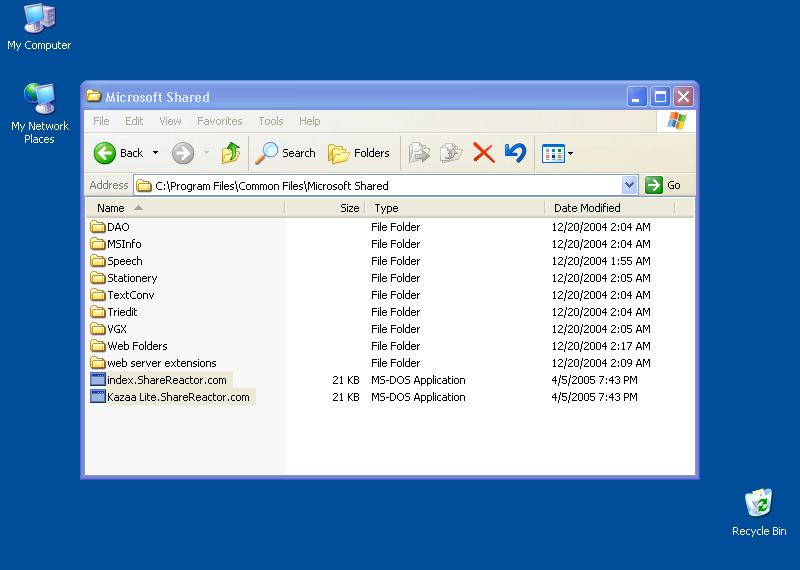This screenshot has width=800, height=570.
Task: Click the '21 KB' size of index.ShareReactor.com
Action: coord(345,380)
